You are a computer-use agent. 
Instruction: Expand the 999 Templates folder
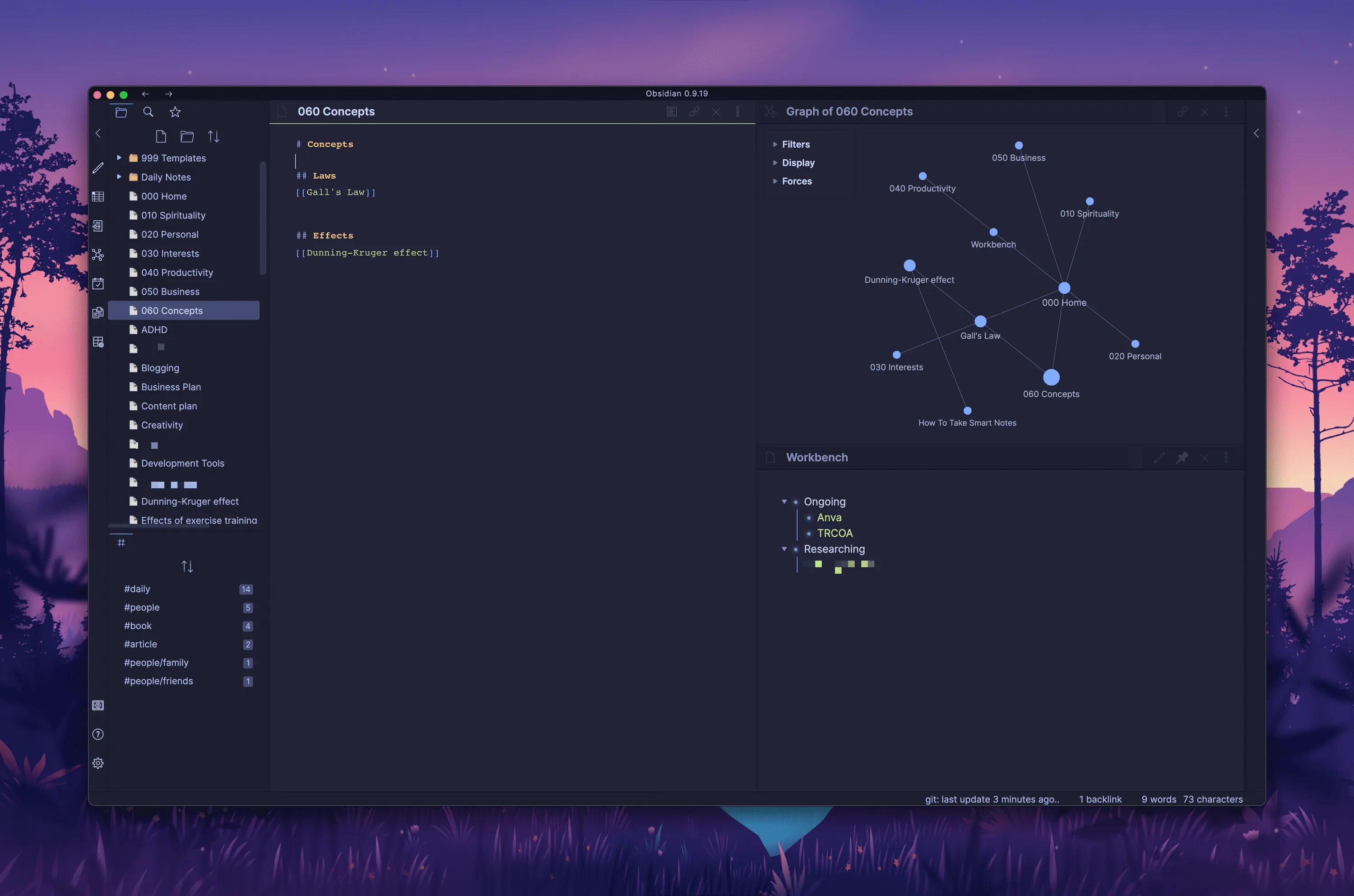coord(120,158)
